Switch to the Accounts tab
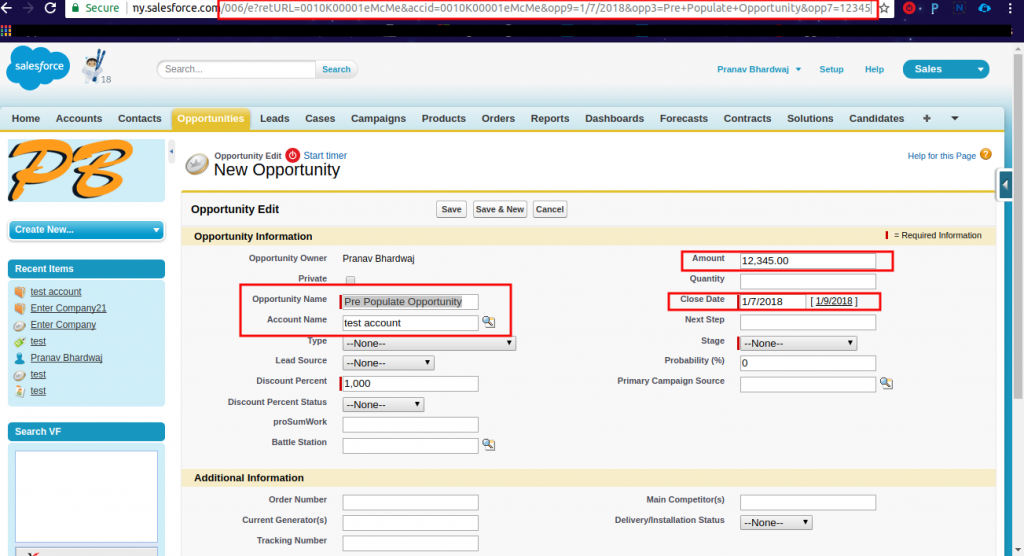This screenshot has height=556, width=1024. [x=79, y=118]
